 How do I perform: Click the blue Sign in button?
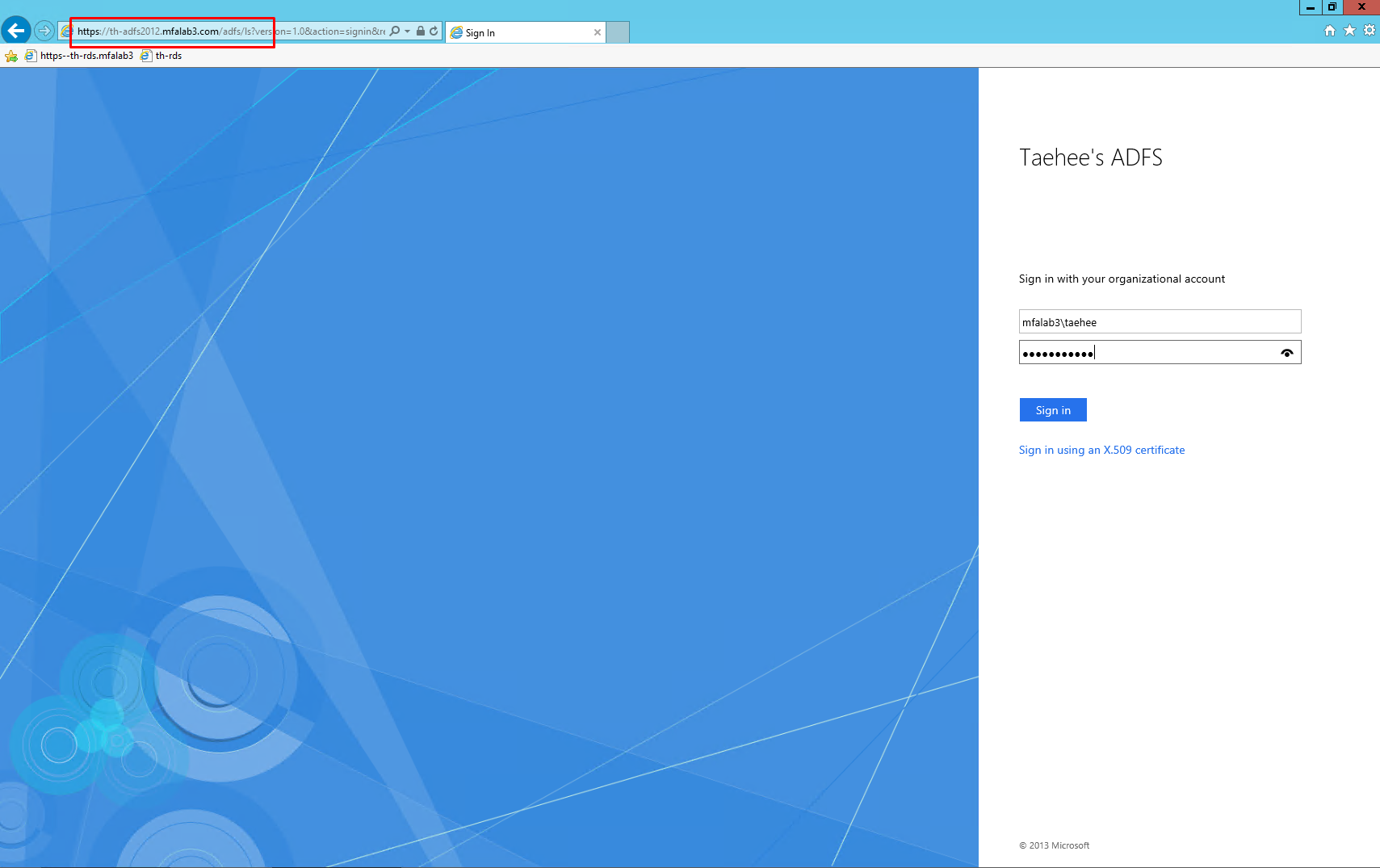[1053, 410]
